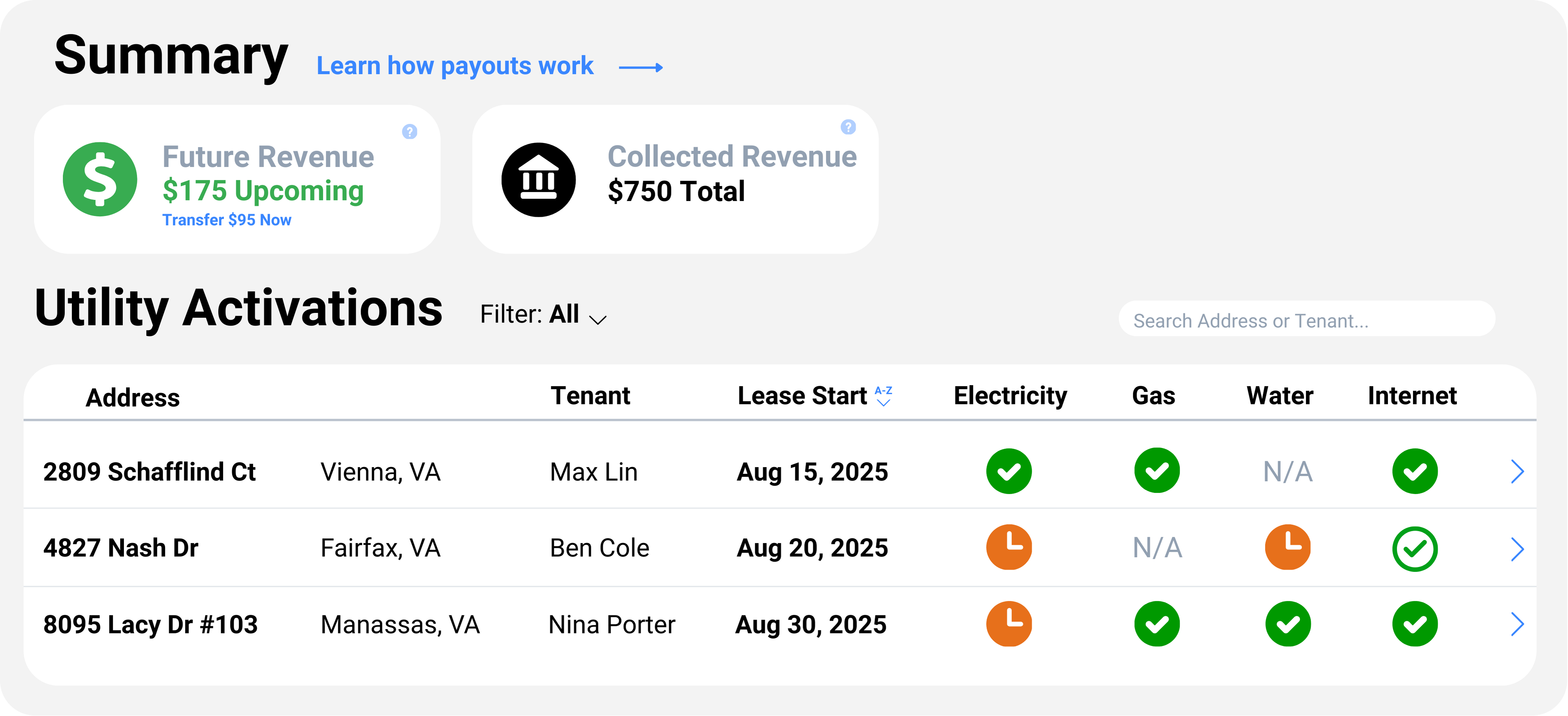Screen dimensions: 1568x716
Task: Click lease date Aug 20, 2025
Action: [812, 548]
